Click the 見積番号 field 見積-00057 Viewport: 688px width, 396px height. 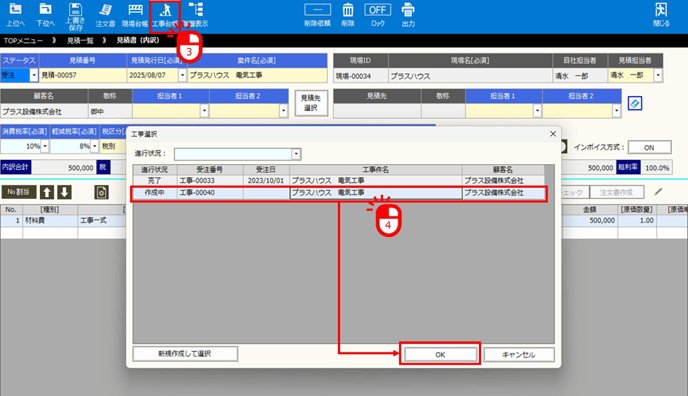coord(83,75)
